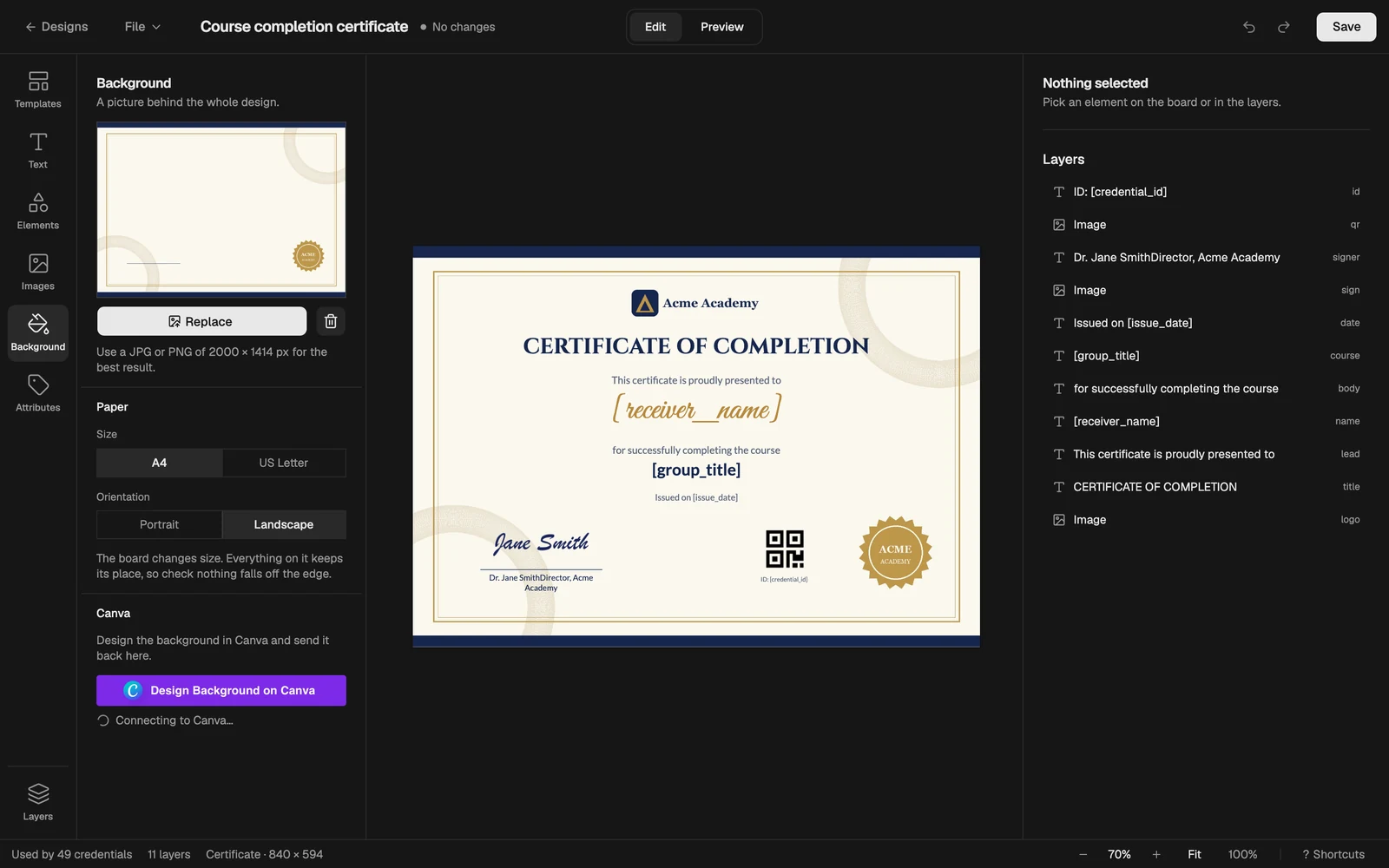Select the Issued on [issue_date] layer
The width and height of the screenshot is (1389, 868).
pos(1206,323)
